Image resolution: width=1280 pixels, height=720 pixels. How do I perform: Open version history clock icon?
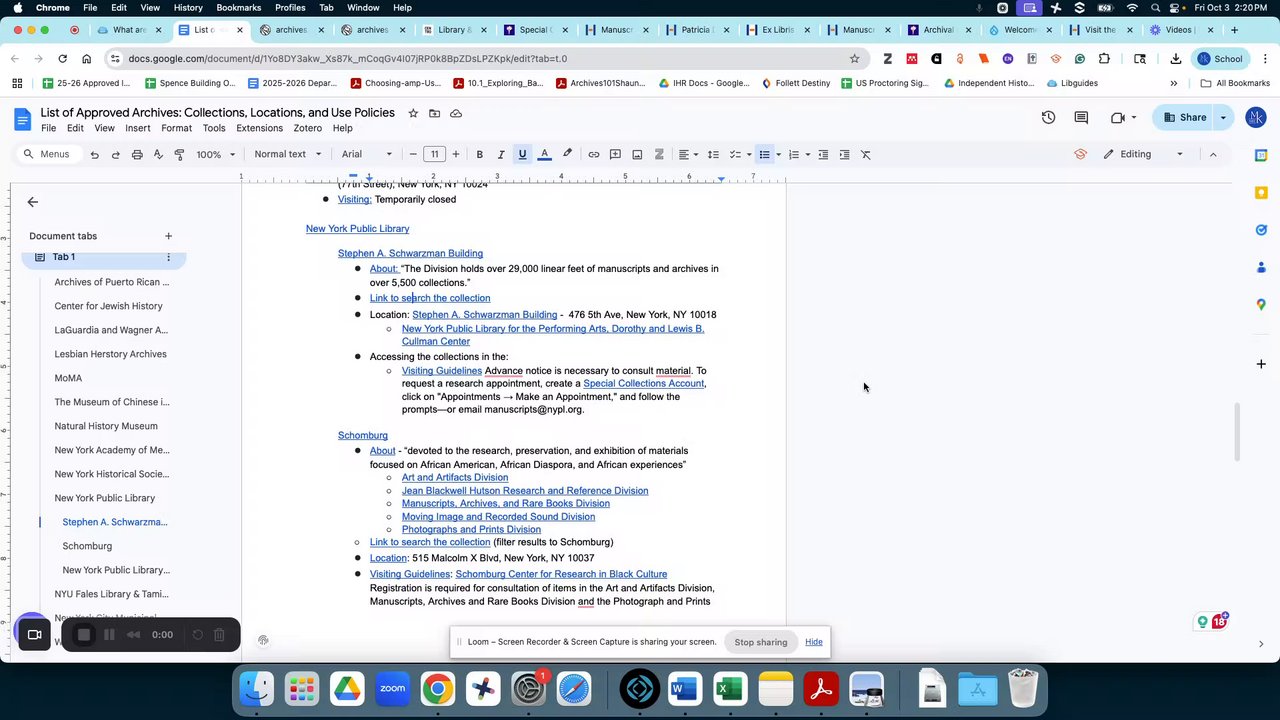1048,118
